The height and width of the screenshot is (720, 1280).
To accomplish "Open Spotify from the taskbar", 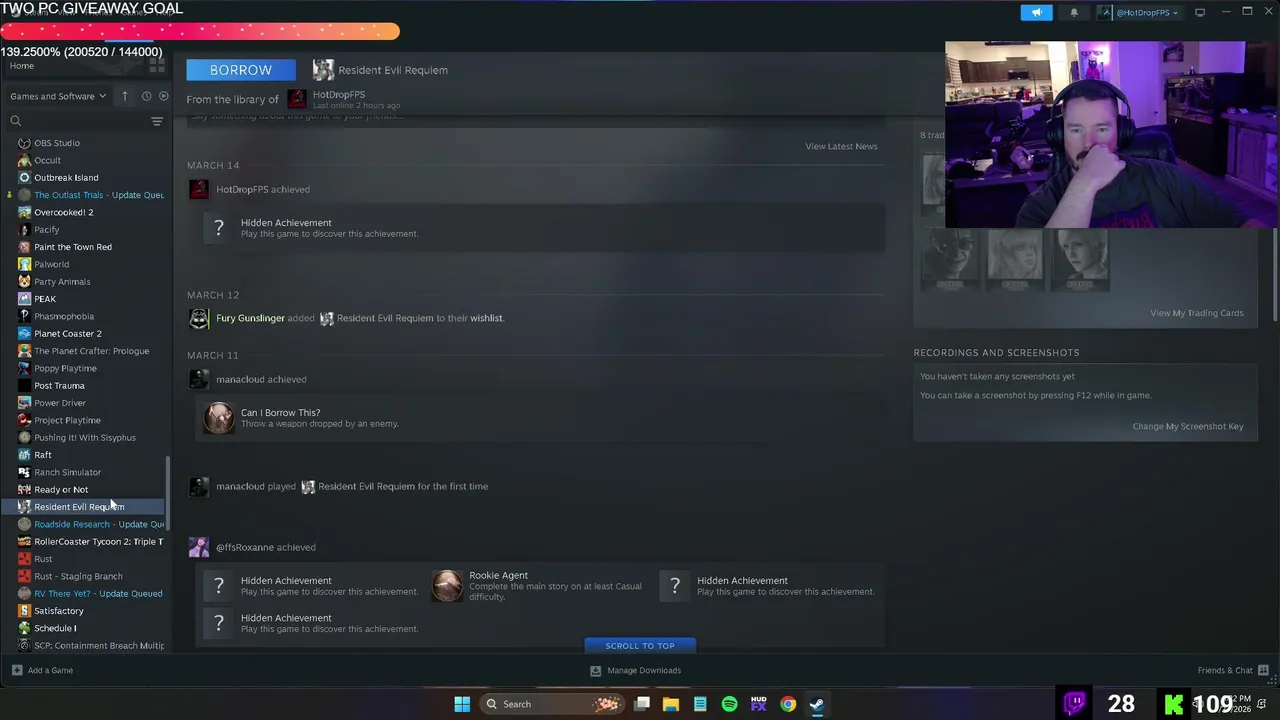I will coord(729,704).
